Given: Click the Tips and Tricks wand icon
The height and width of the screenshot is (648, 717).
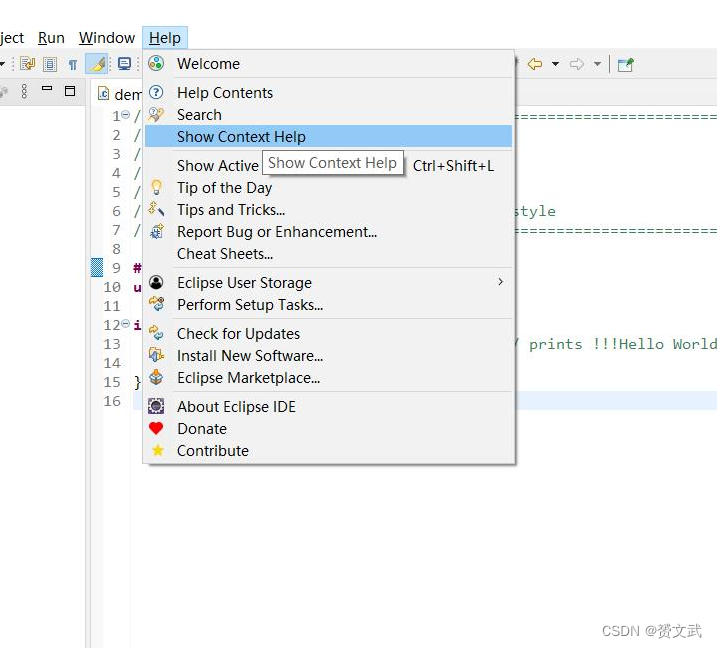Looking at the screenshot, I should pyautogui.click(x=156, y=209).
